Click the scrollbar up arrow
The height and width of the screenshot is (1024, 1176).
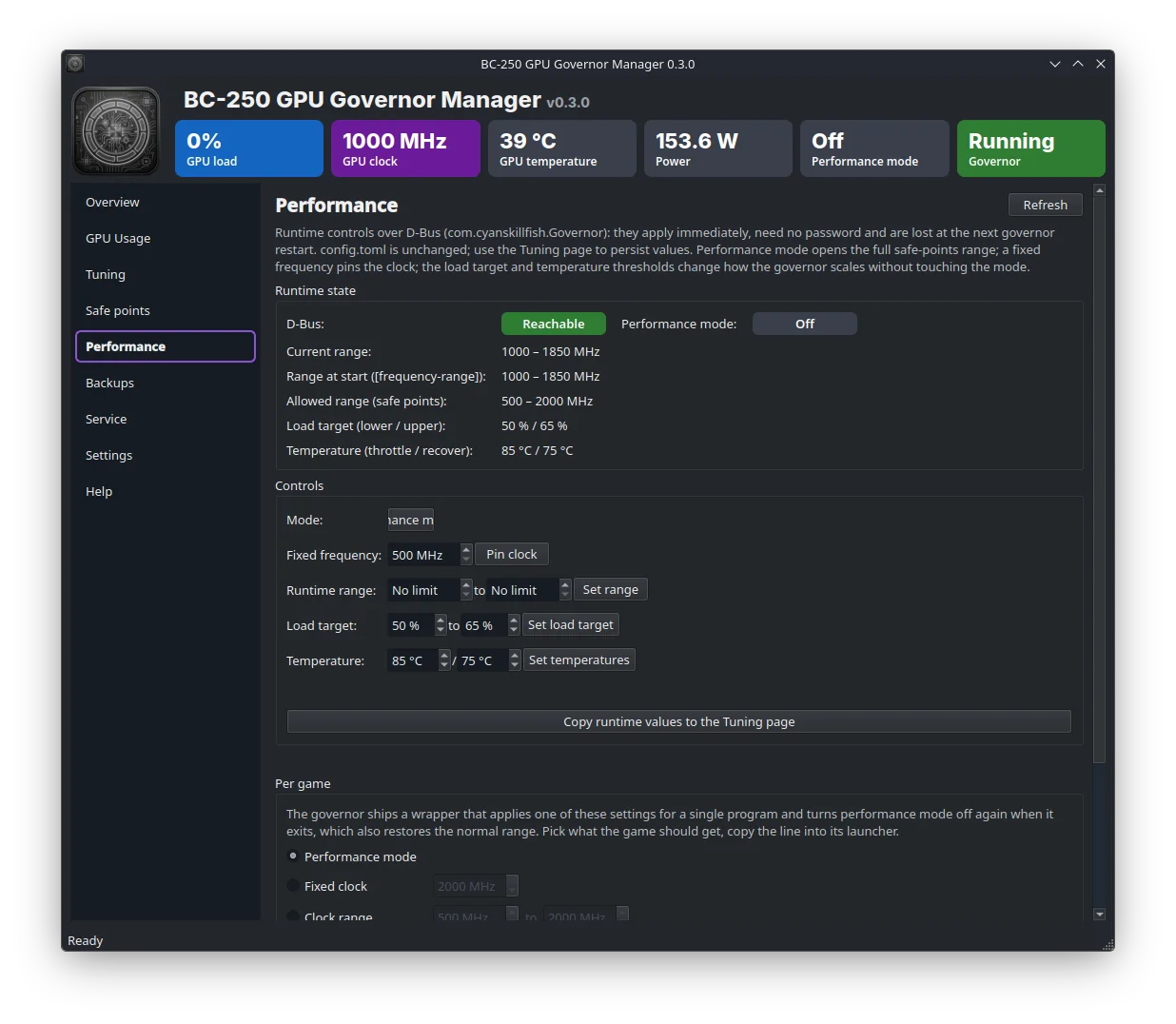[x=1099, y=190]
